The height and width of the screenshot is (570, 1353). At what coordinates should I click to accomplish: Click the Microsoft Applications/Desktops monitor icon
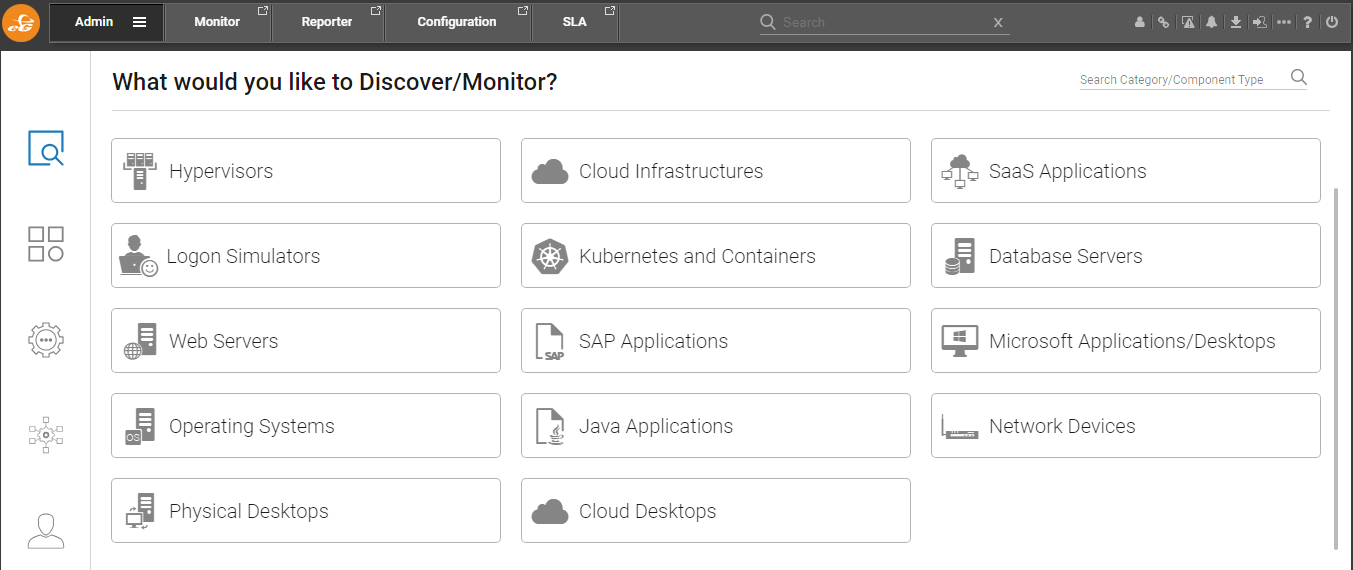pos(960,341)
